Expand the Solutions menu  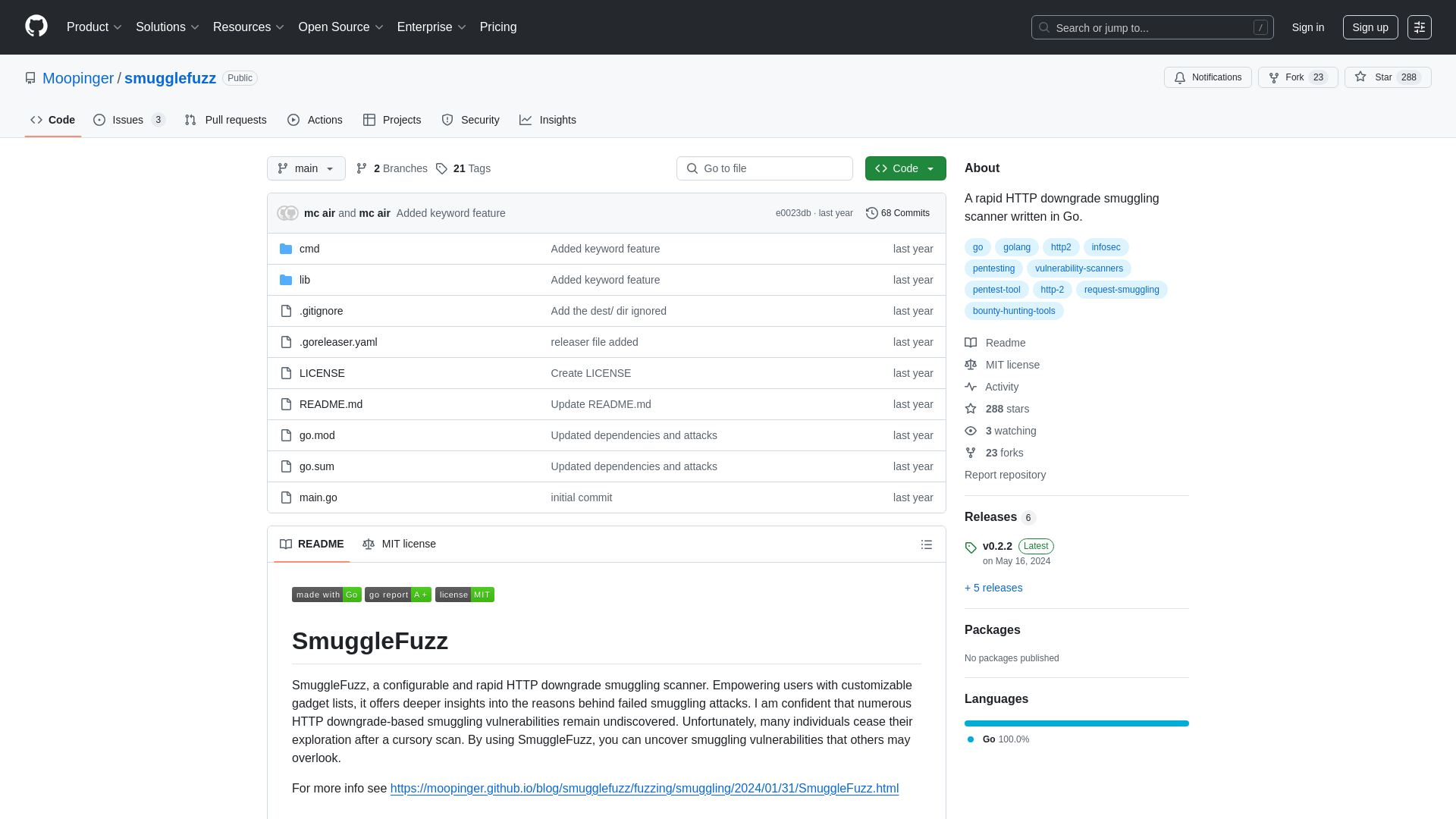168,27
